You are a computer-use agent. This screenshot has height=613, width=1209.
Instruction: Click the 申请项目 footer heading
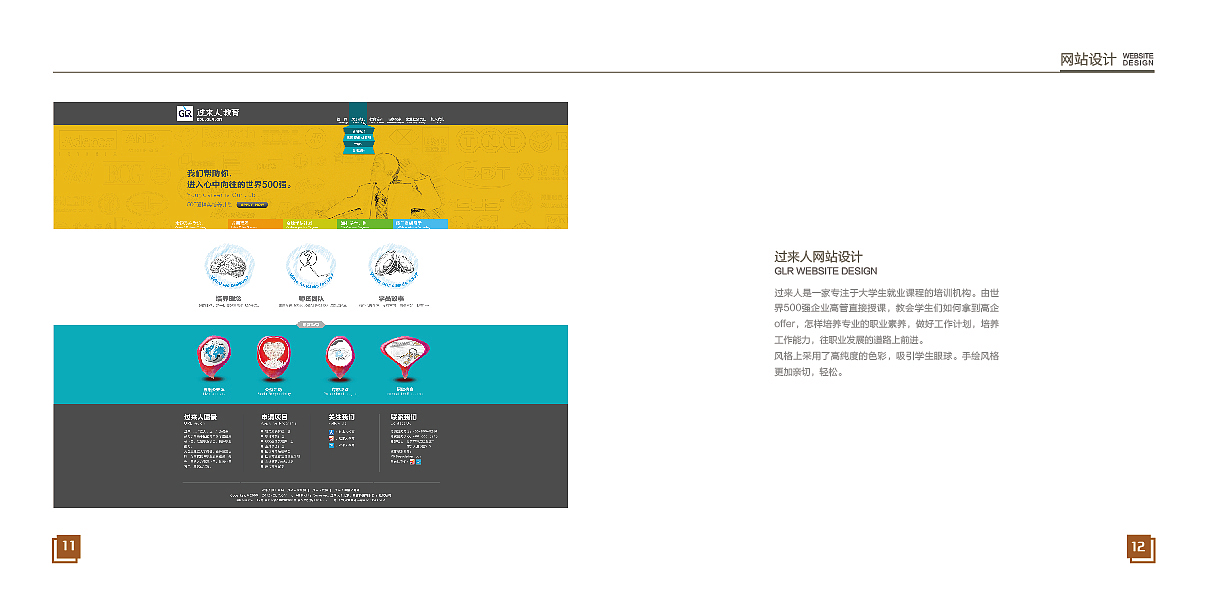(x=274, y=417)
